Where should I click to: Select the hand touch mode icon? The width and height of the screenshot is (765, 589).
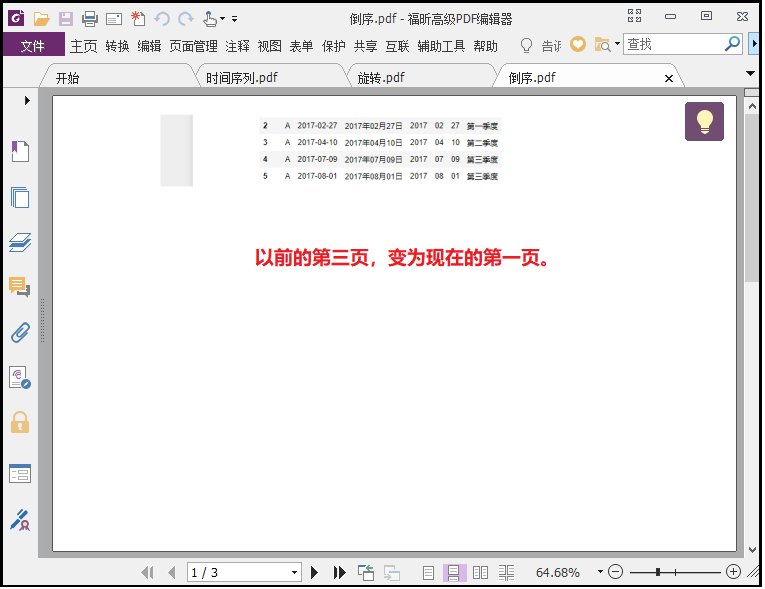click(x=210, y=19)
